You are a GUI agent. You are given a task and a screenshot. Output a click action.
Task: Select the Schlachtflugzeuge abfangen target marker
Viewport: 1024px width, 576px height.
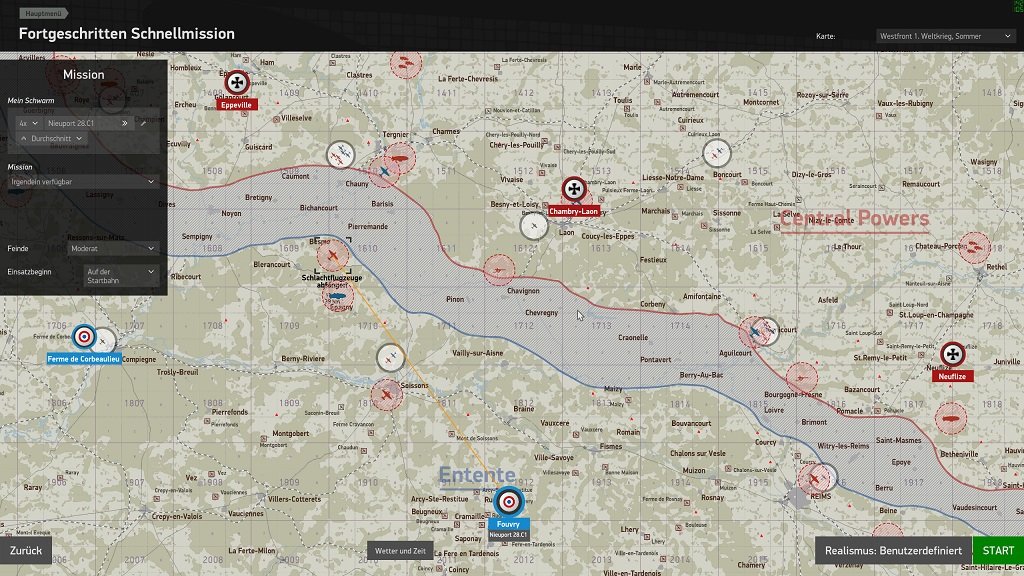pos(333,255)
